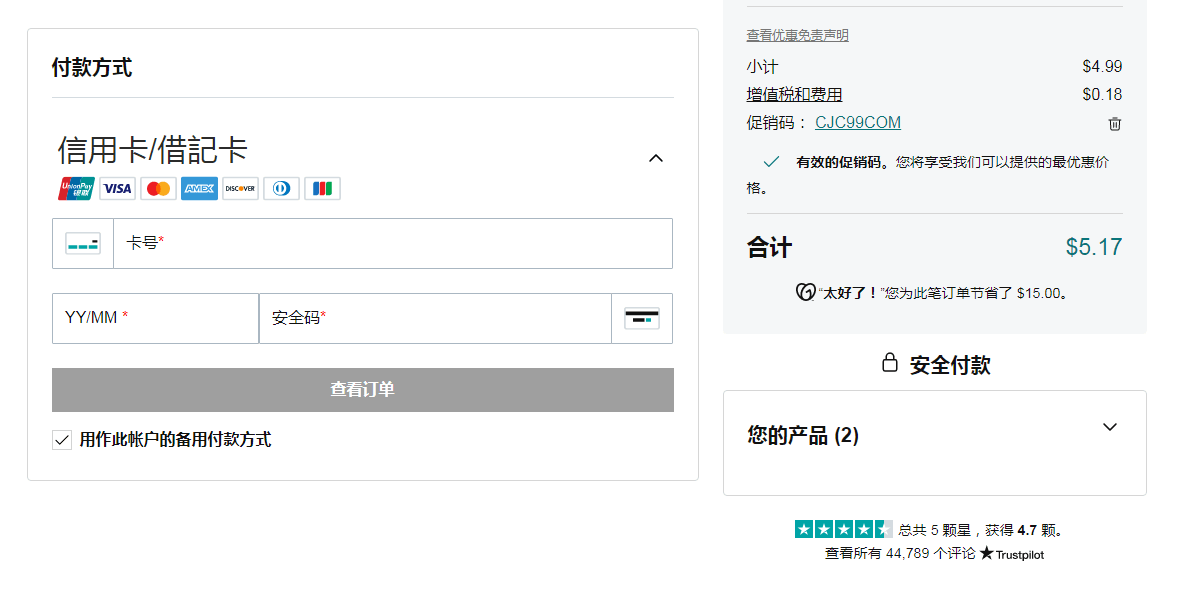1180x593 pixels.
Task: Click the Mastercard icon
Action: [x=158, y=188]
